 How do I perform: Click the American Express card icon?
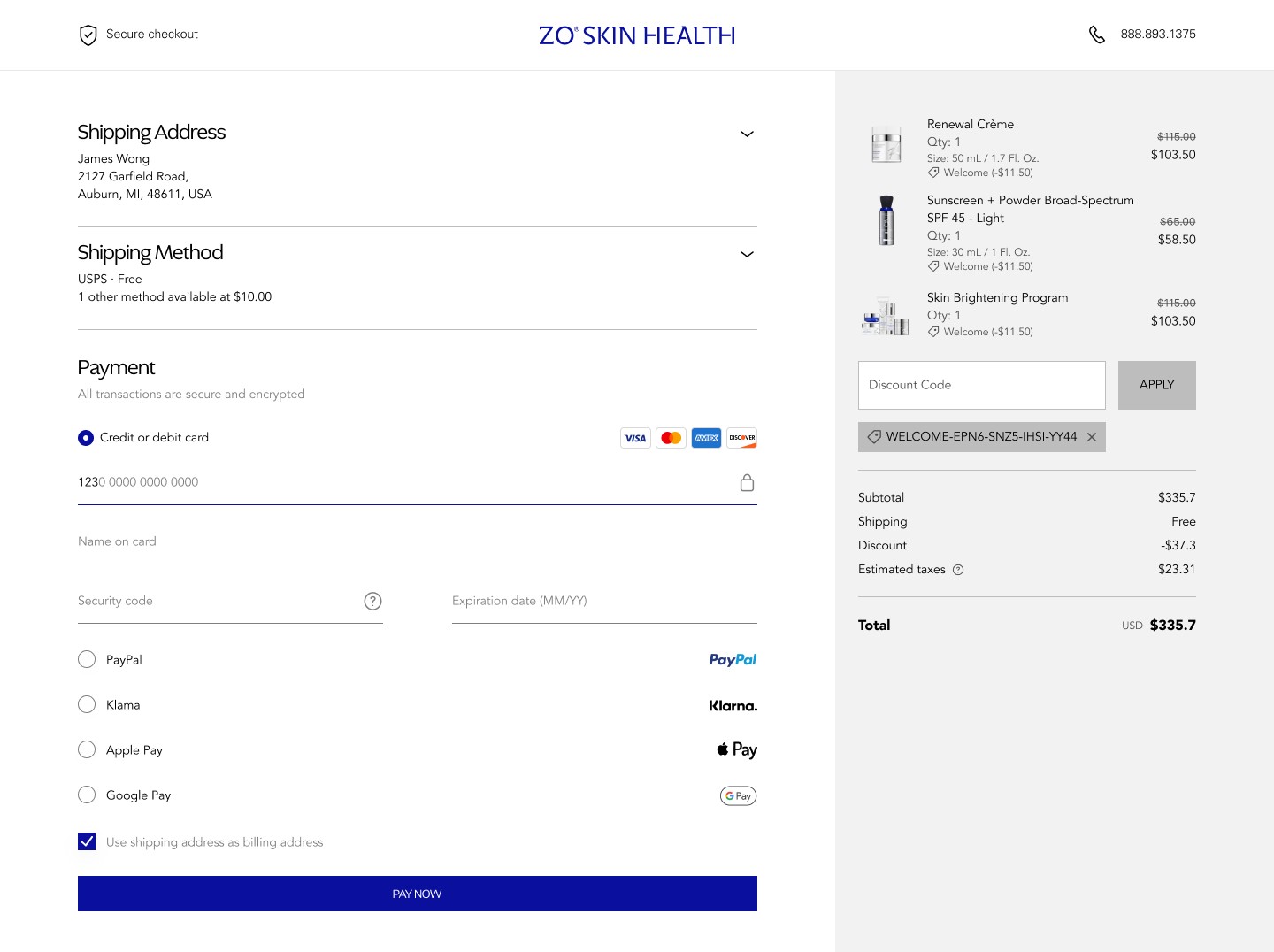[706, 438]
